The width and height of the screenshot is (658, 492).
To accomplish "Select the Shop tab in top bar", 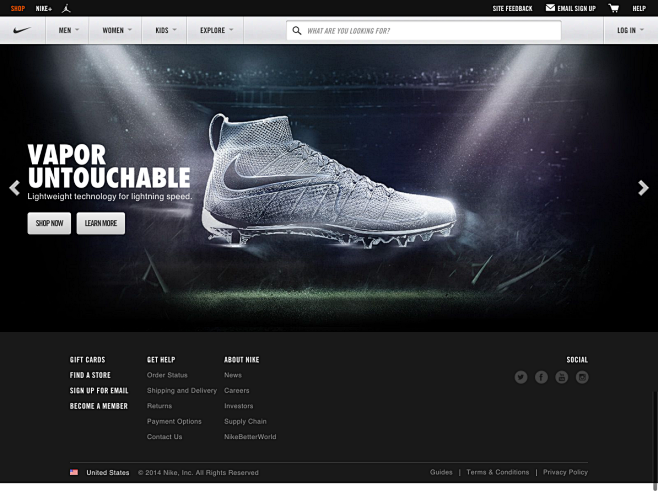I will coord(18,8).
